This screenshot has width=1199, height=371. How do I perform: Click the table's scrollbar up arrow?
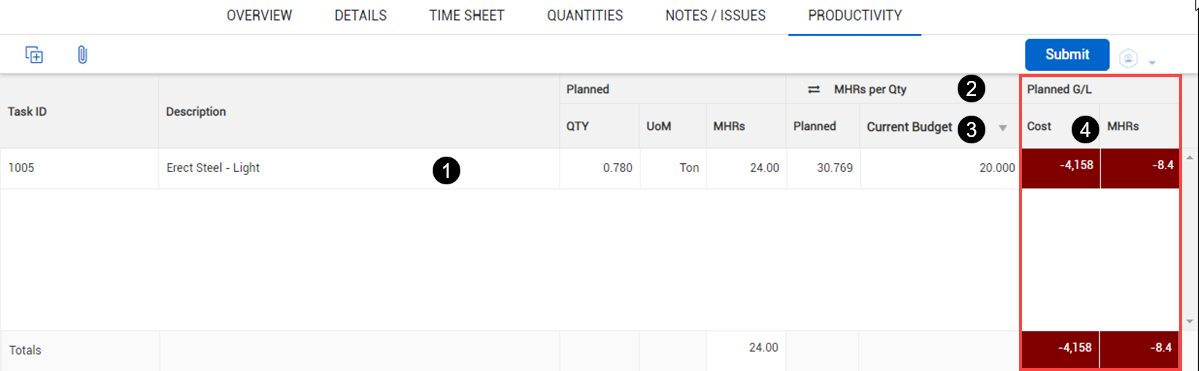pyautogui.click(x=1189, y=158)
